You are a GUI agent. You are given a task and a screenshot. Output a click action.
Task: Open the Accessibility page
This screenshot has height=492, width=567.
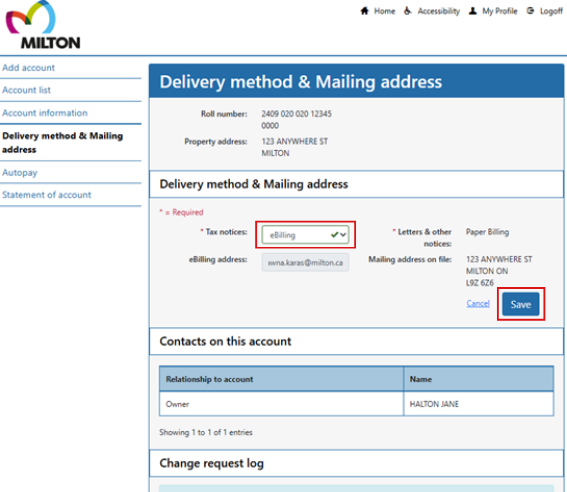coord(439,11)
